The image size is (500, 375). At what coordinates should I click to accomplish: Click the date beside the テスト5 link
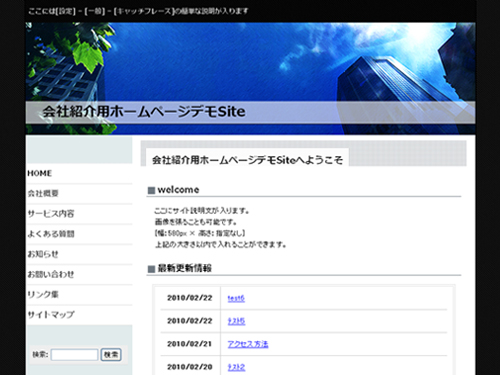[x=190, y=321]
